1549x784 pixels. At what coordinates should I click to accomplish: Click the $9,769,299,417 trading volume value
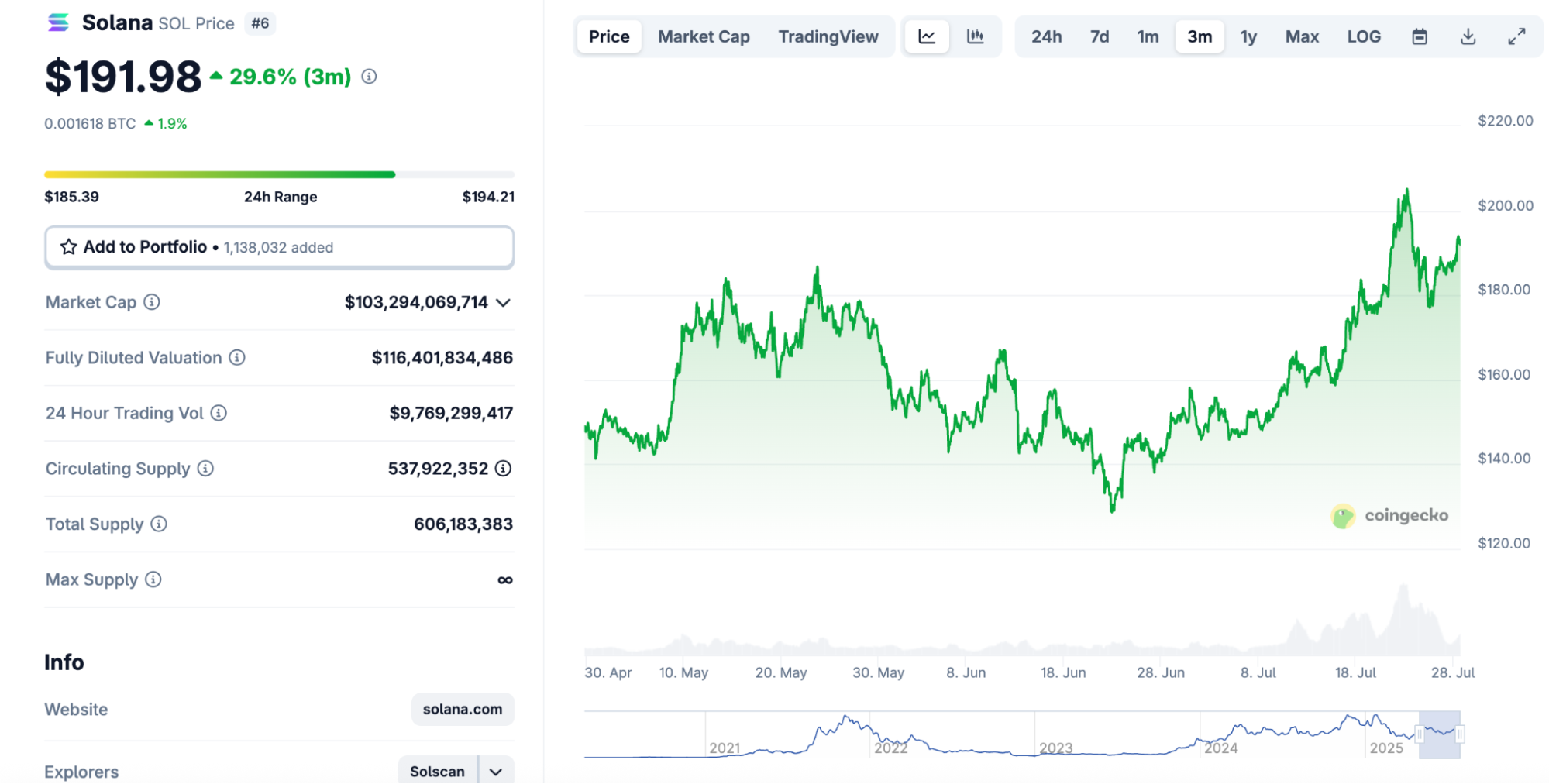click(x=451, y=413)
